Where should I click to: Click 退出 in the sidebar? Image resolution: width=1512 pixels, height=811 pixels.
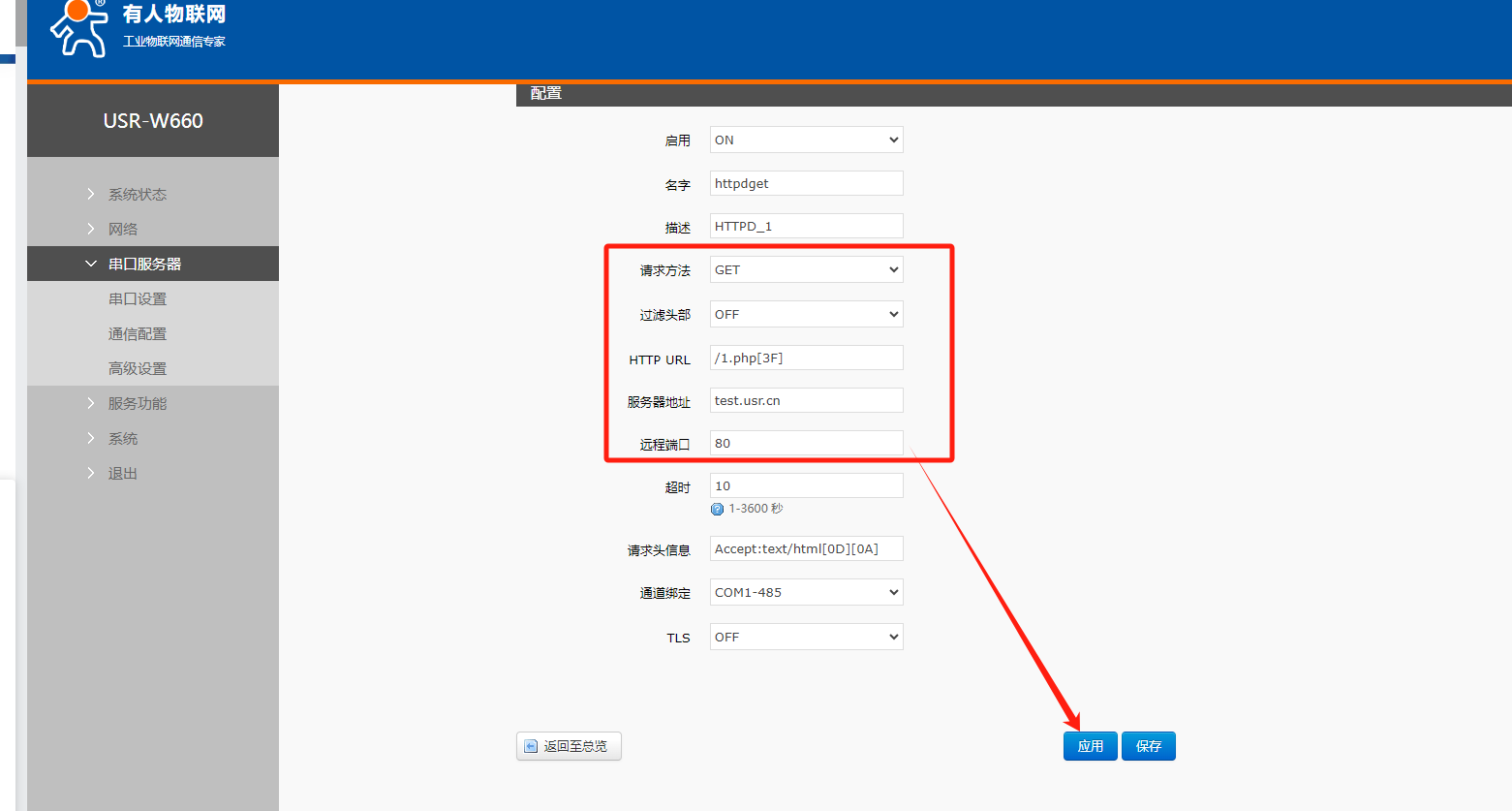pos(123,473)
